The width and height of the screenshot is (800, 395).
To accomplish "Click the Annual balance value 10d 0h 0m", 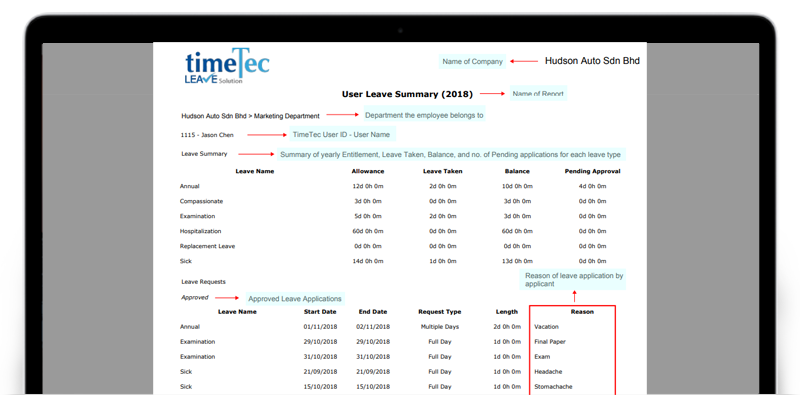I will pyautogui.click(x=517, y=186).
